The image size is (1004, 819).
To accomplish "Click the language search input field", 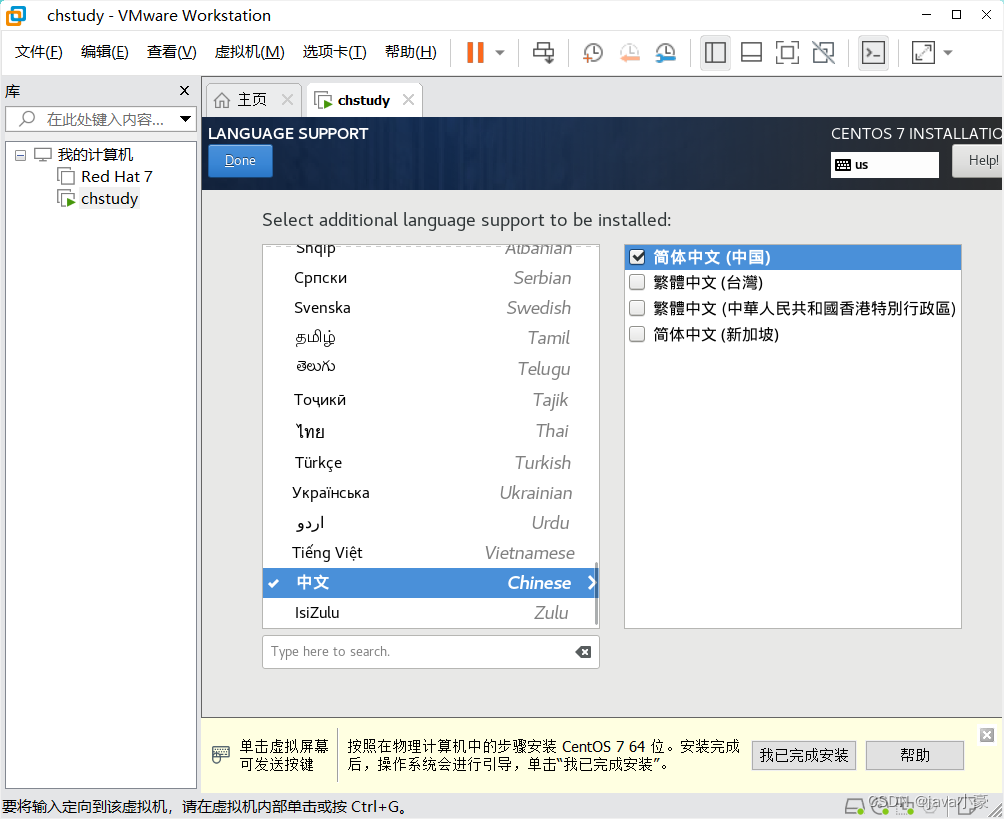I will click(x=431, y=652).
